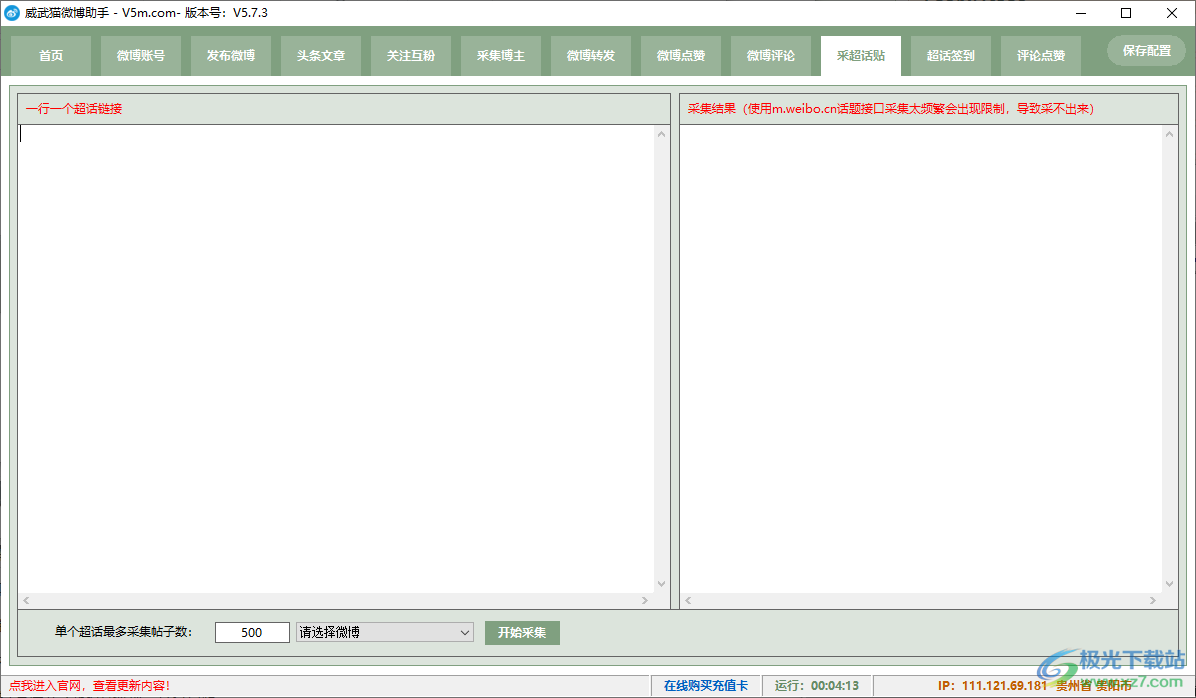Open the 首页 tab
The image size is (1196, 698).
51,56
